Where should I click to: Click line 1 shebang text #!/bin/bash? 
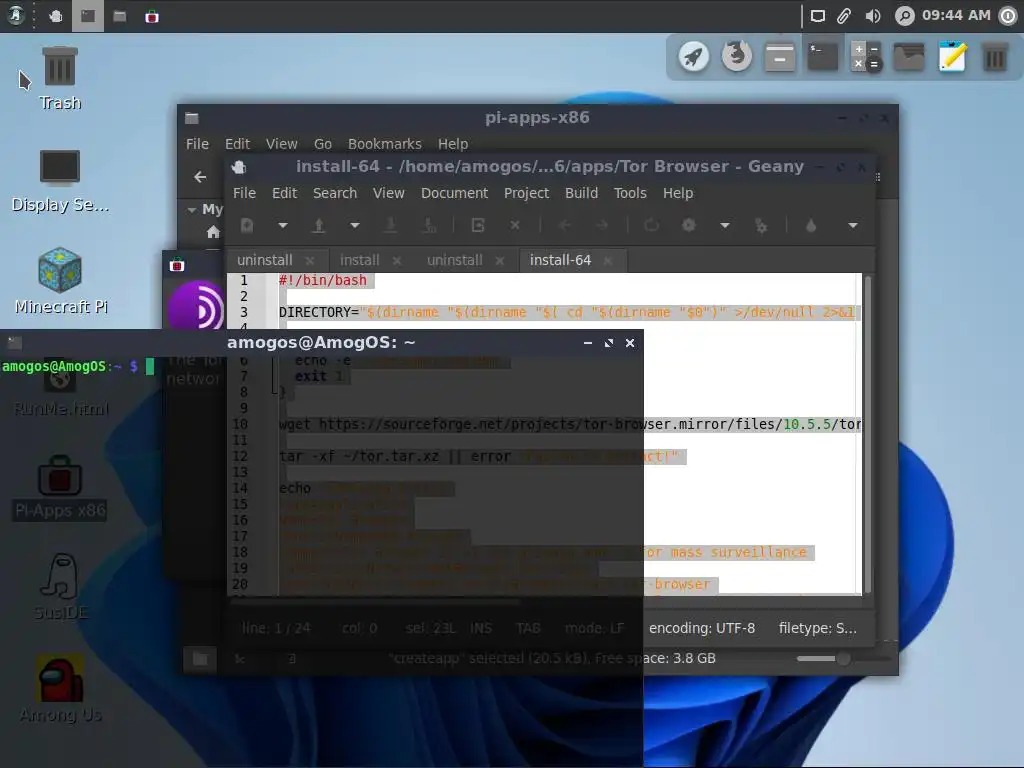point(323,280)
